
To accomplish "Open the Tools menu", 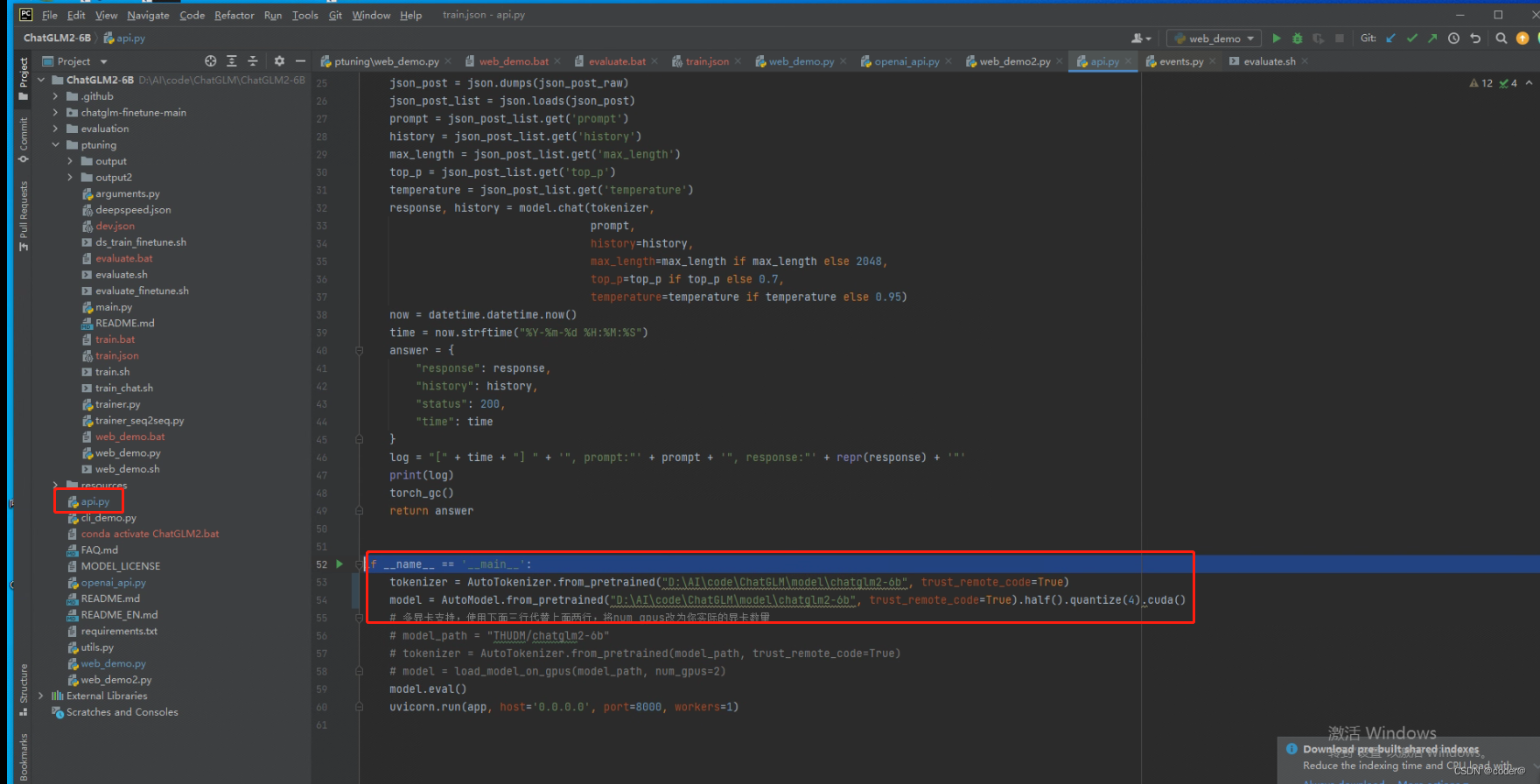I will click(304, 15).
